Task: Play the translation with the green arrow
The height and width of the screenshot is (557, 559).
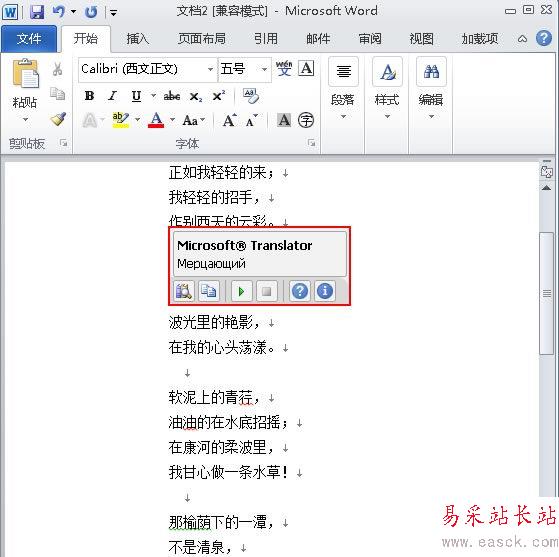Action: point(241,291)
